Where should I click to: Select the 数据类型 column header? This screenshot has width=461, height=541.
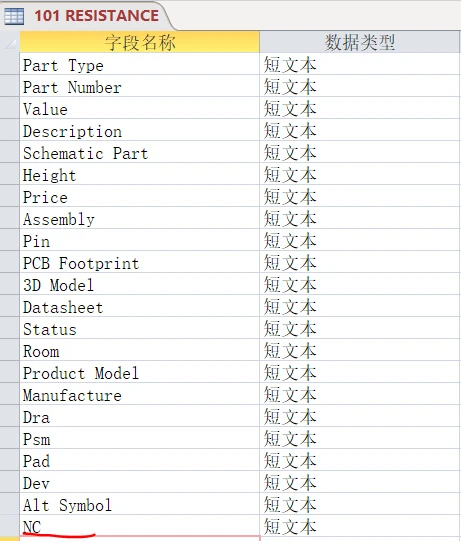[360, 42]
